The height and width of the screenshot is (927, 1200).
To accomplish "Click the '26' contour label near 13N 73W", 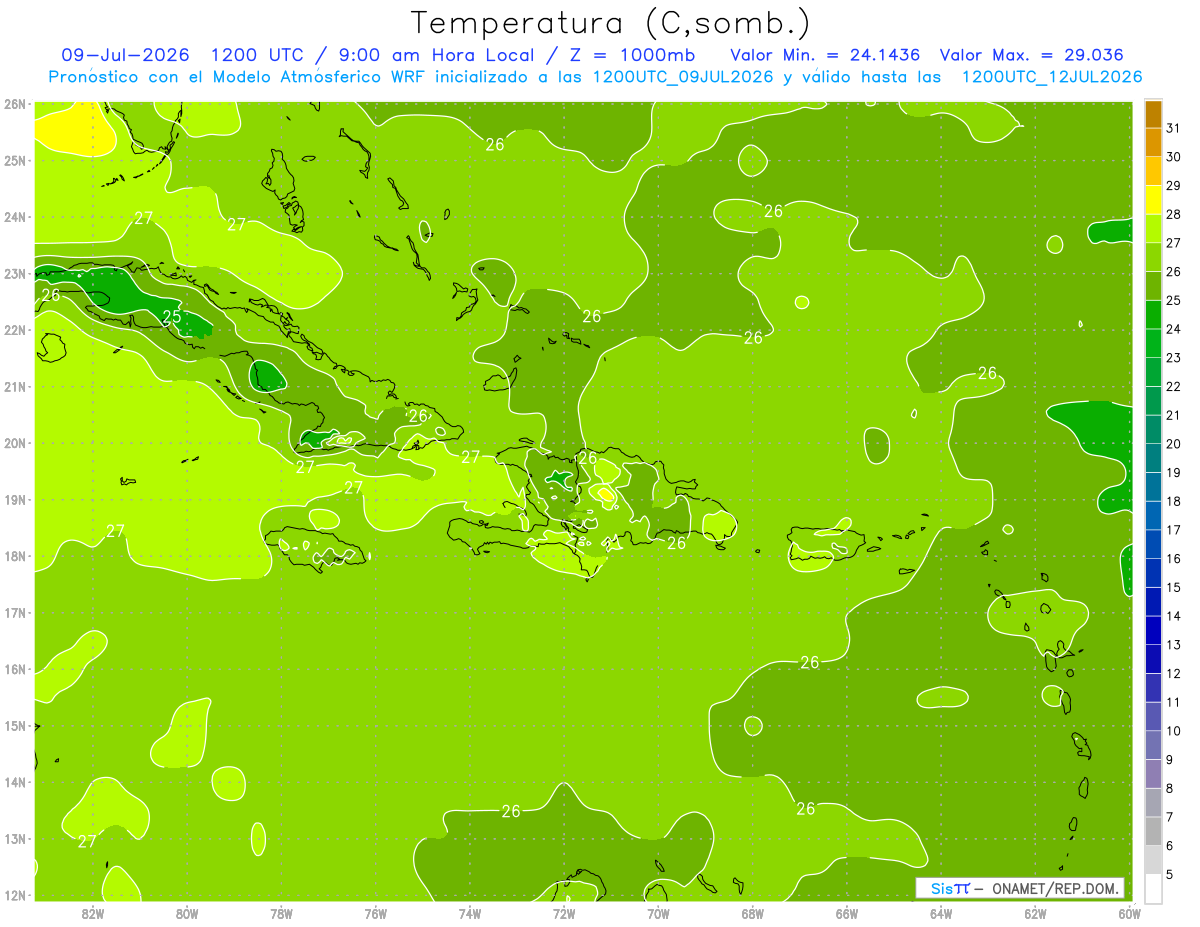I will point(511,811).
